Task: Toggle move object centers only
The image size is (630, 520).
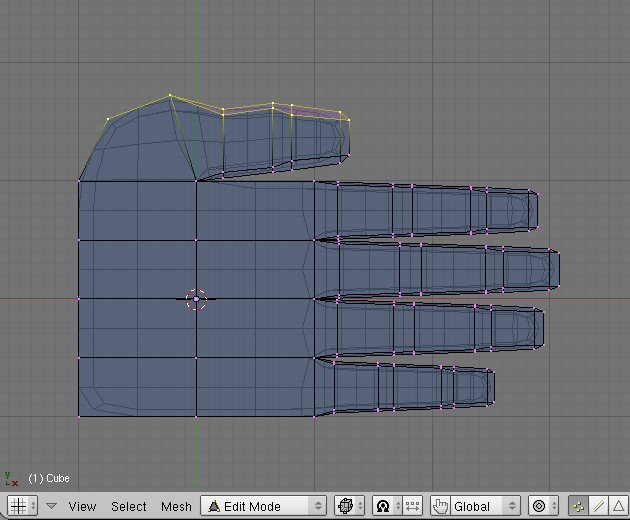Action: 412,506
